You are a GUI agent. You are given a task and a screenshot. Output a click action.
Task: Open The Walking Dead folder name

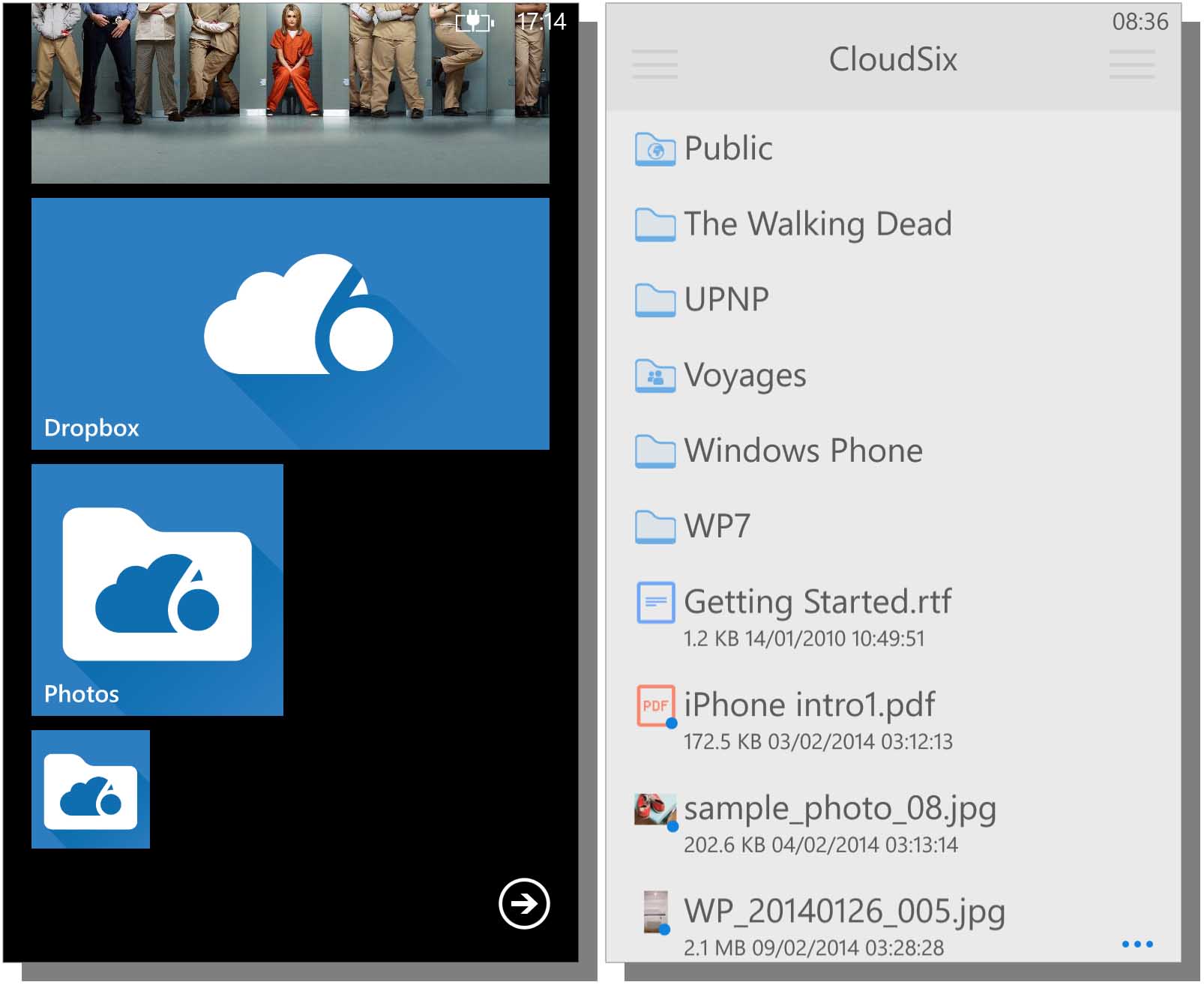(x=818, y=225)
